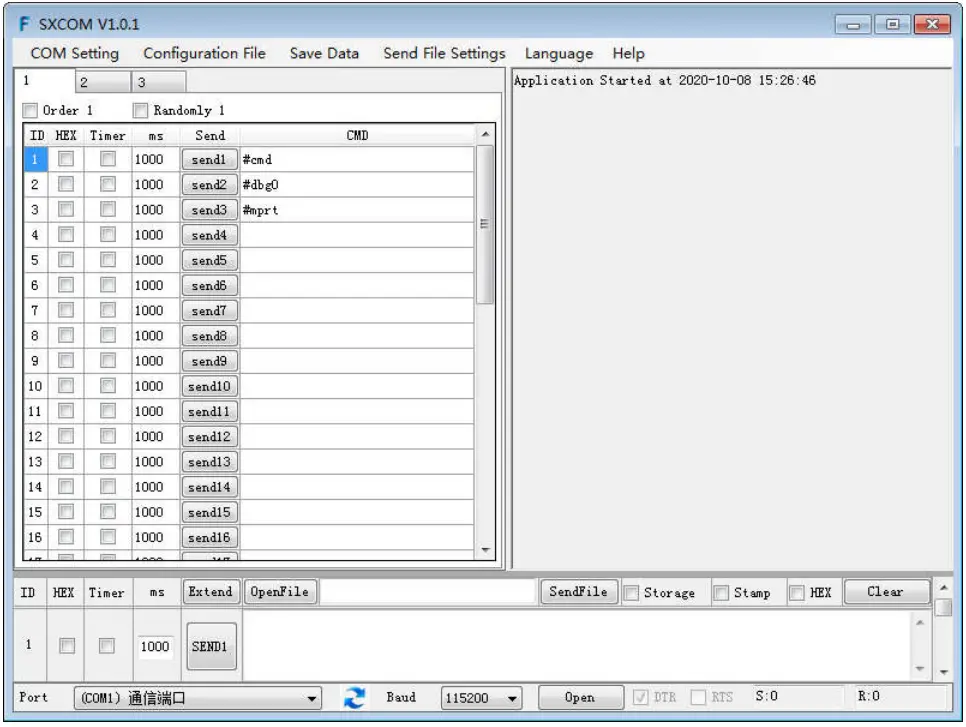Viewport: 966px width, 727px height.
Task: Check the Storage option
Action: point(631,593)
